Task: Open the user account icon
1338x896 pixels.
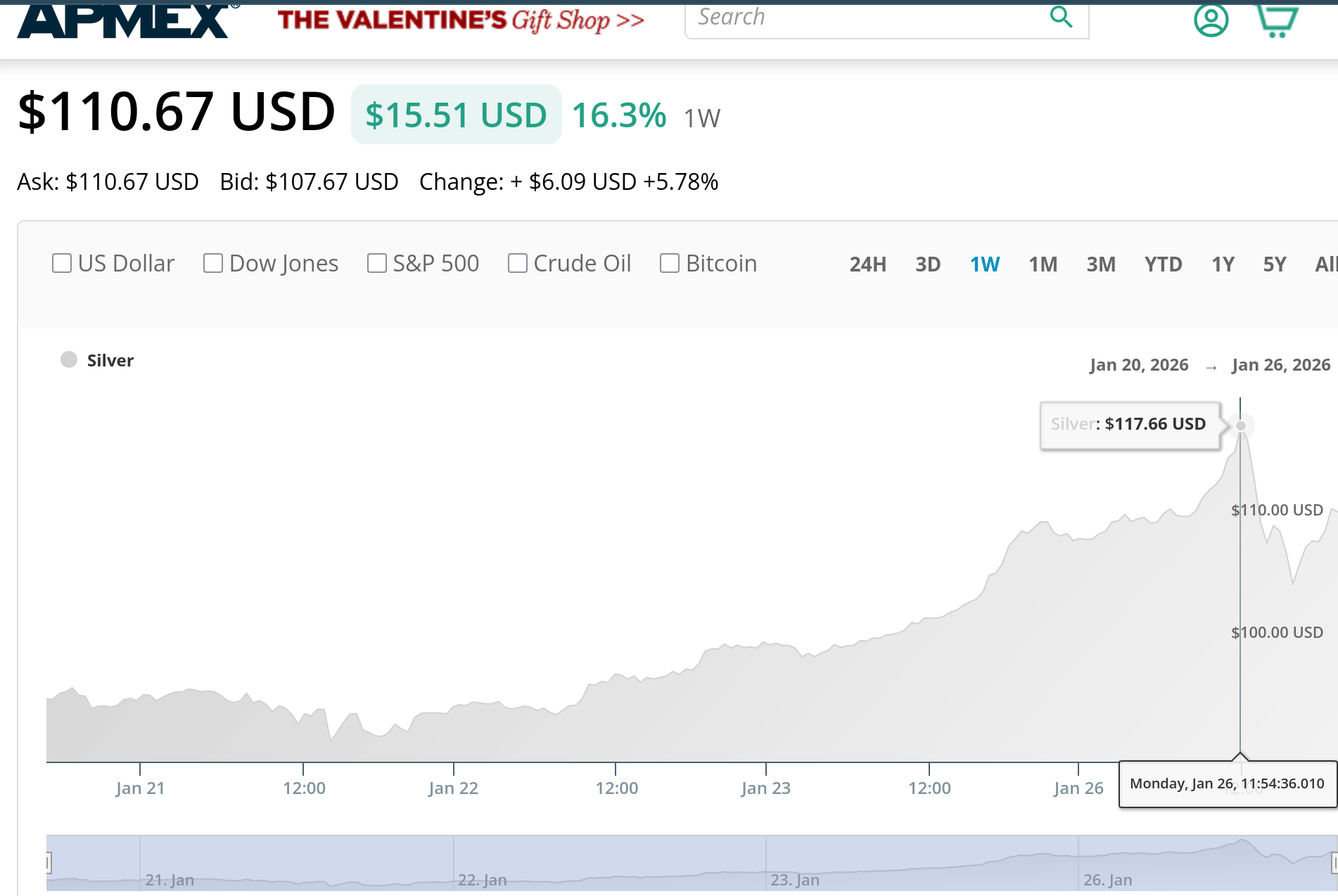Action: 1211,19
